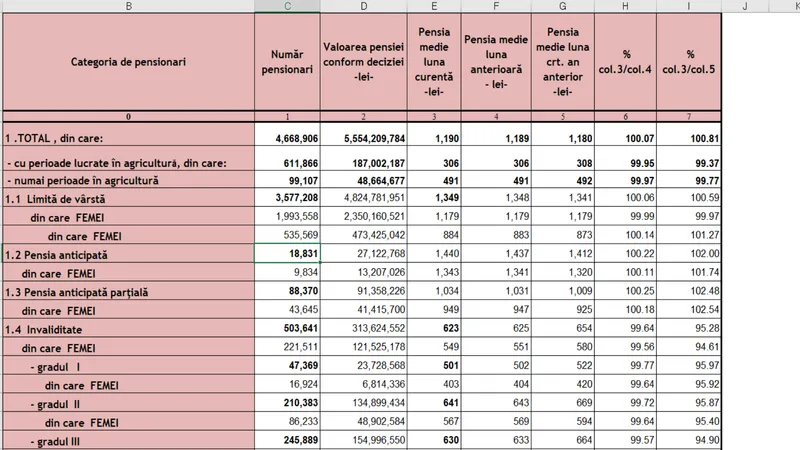
Task: Click the column B header
Action: coord(128,6)
